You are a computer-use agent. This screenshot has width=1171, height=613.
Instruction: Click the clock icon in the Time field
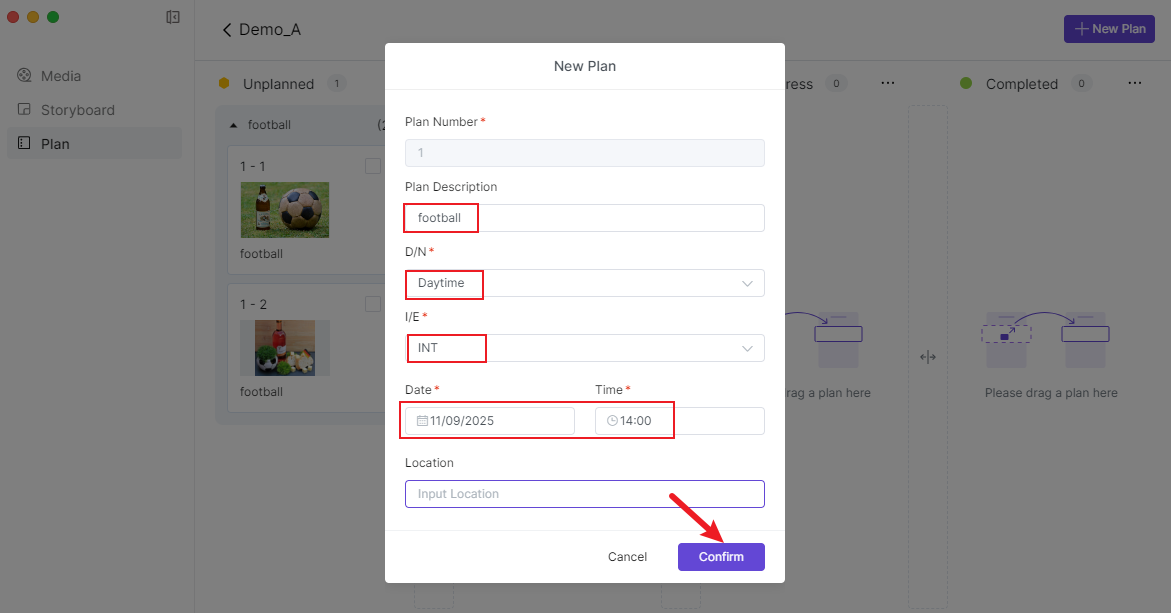coord(612,421)
